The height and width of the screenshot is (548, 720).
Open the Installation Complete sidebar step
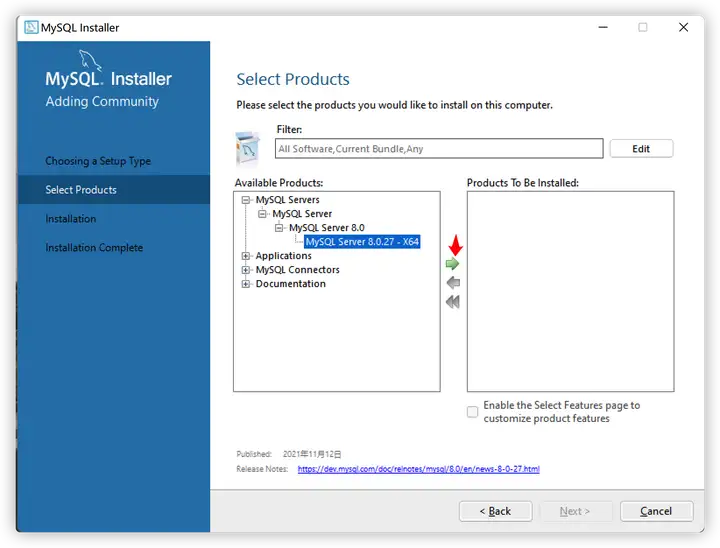point(94,248)
